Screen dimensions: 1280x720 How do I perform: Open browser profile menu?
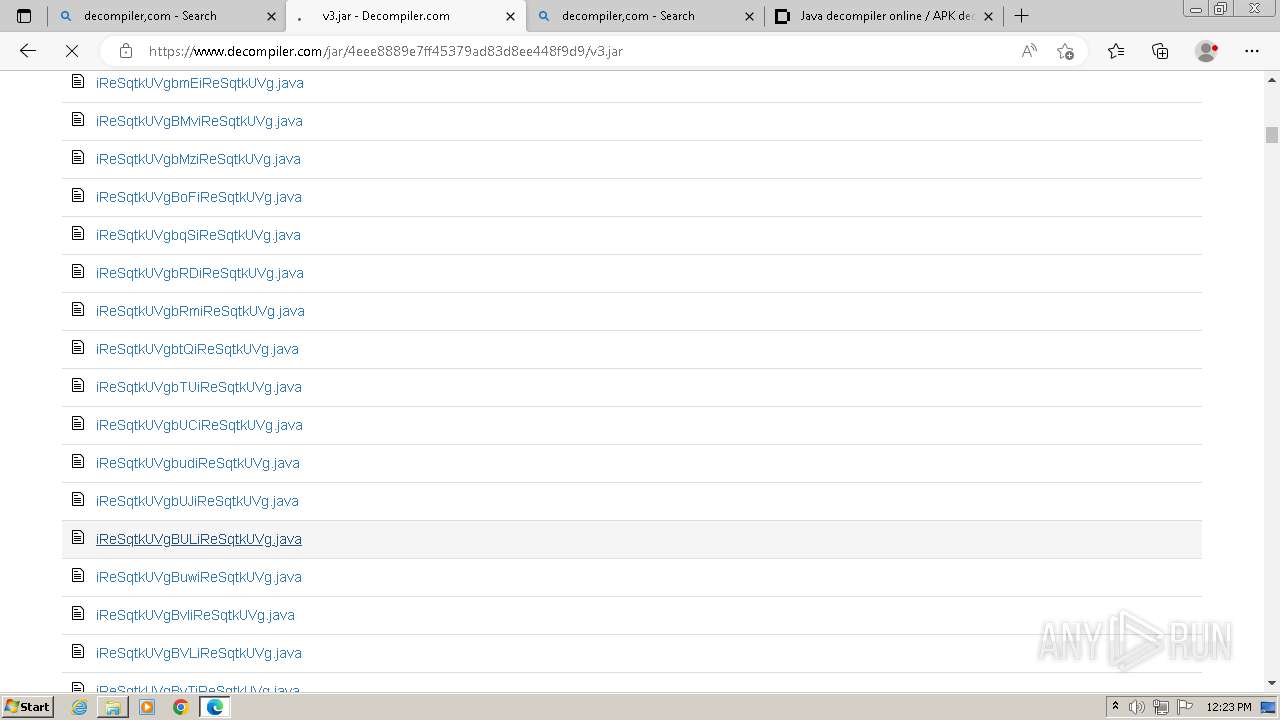point(1207,51)
